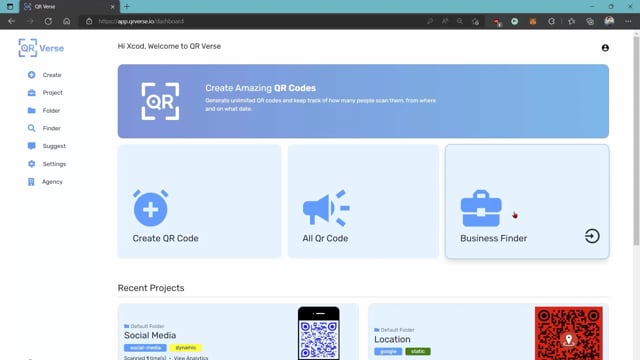Screen dimensions: 640x360
Task: Click the dynamic tag badge
Action: (x=186, y=348)
